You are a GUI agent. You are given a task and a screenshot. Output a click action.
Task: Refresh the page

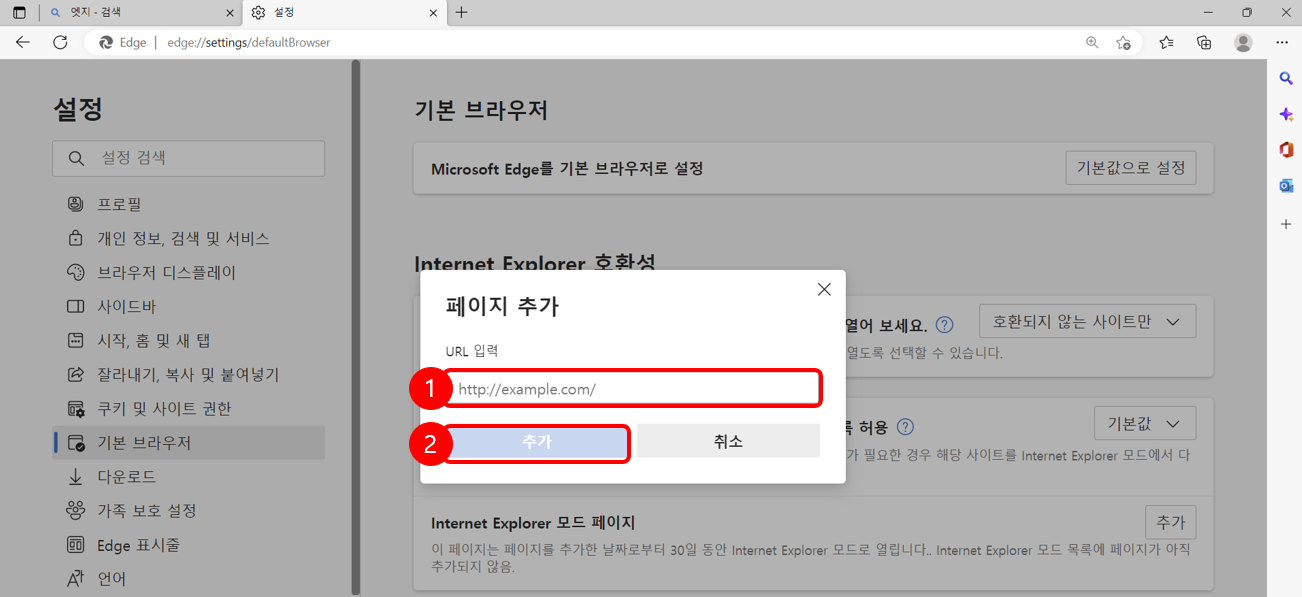click(60, 42)
